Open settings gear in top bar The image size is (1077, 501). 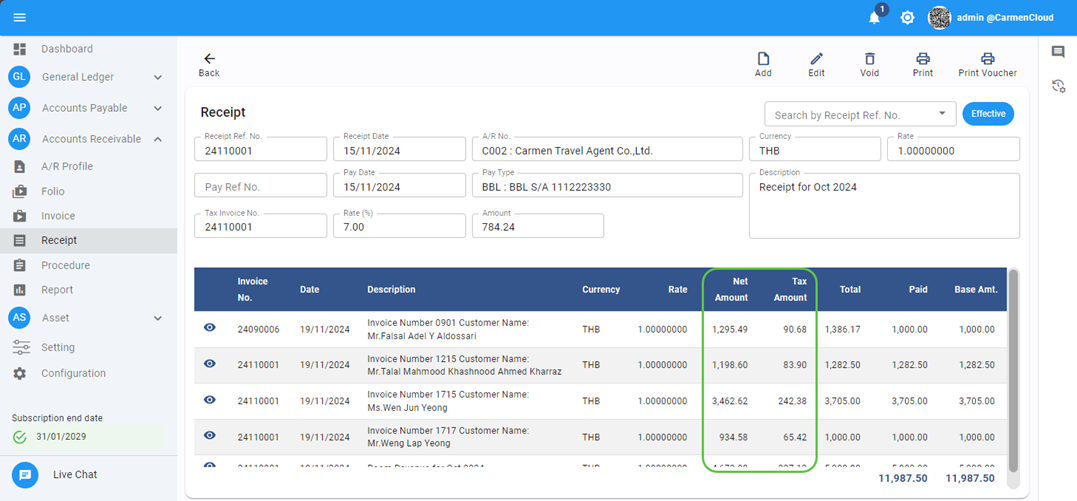[907, 18]
